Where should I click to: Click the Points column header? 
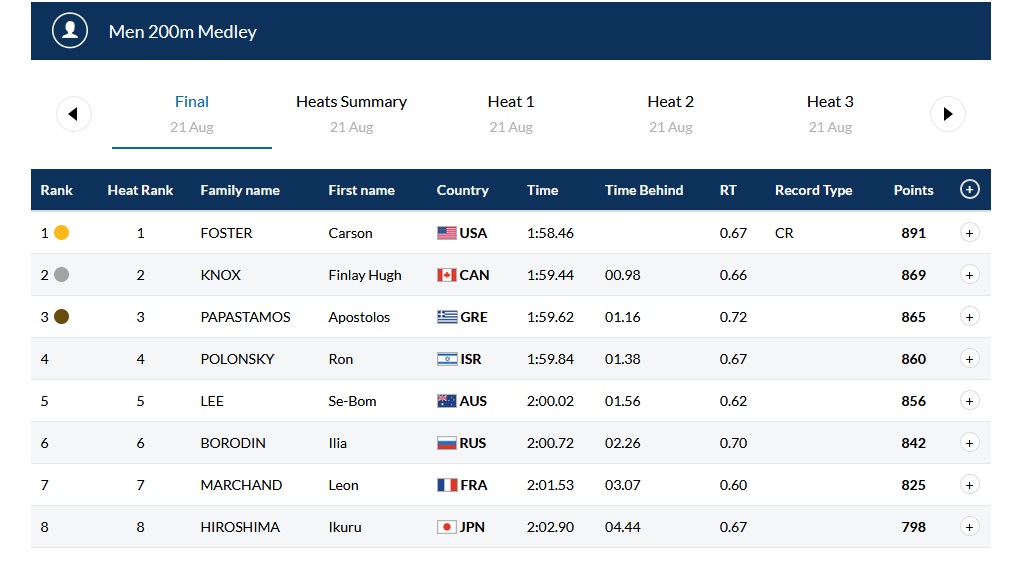tap(913, 190)
